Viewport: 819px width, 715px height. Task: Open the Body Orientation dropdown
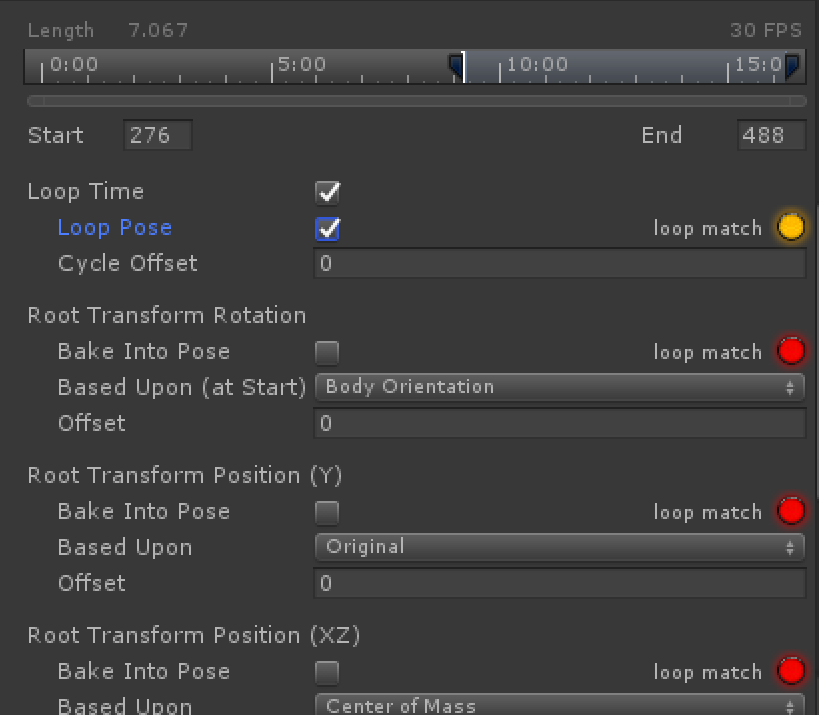pyautogui.click(x=560, y=387)
